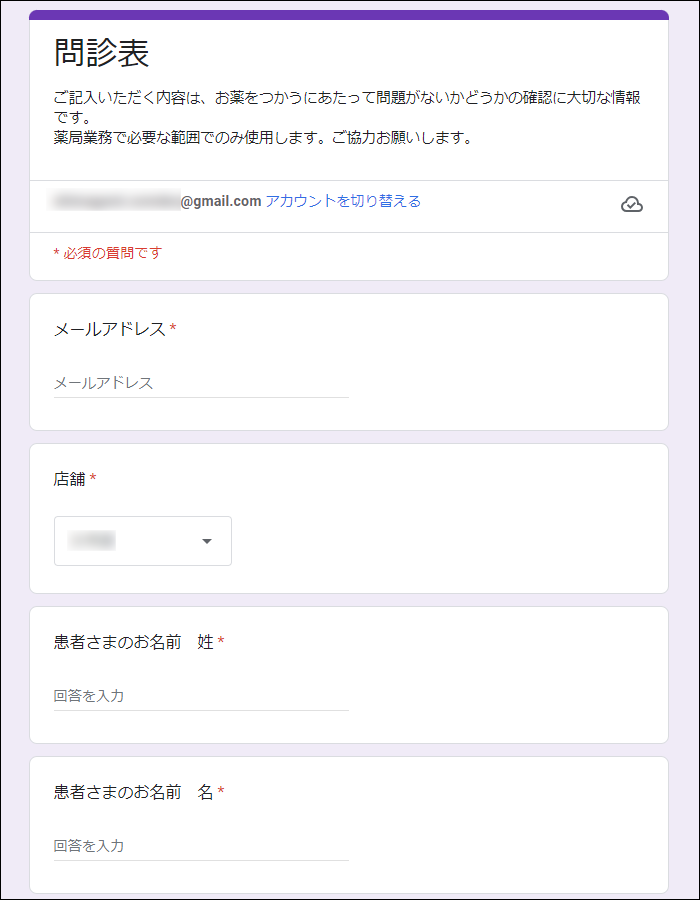The image size is (700, 900).
Task: Click the cloud draft-saved icon
Action: (631, 205)
